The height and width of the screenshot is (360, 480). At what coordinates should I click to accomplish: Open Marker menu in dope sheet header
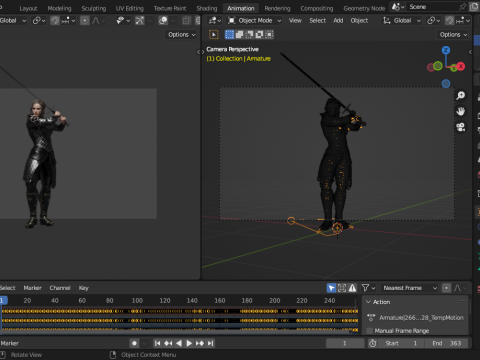point(32,288)
